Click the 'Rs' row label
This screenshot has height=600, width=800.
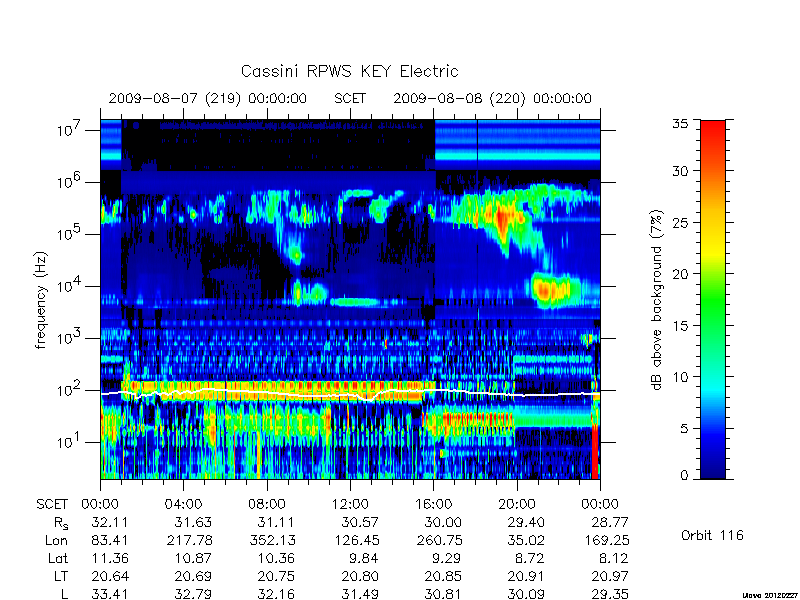(61, 523)
